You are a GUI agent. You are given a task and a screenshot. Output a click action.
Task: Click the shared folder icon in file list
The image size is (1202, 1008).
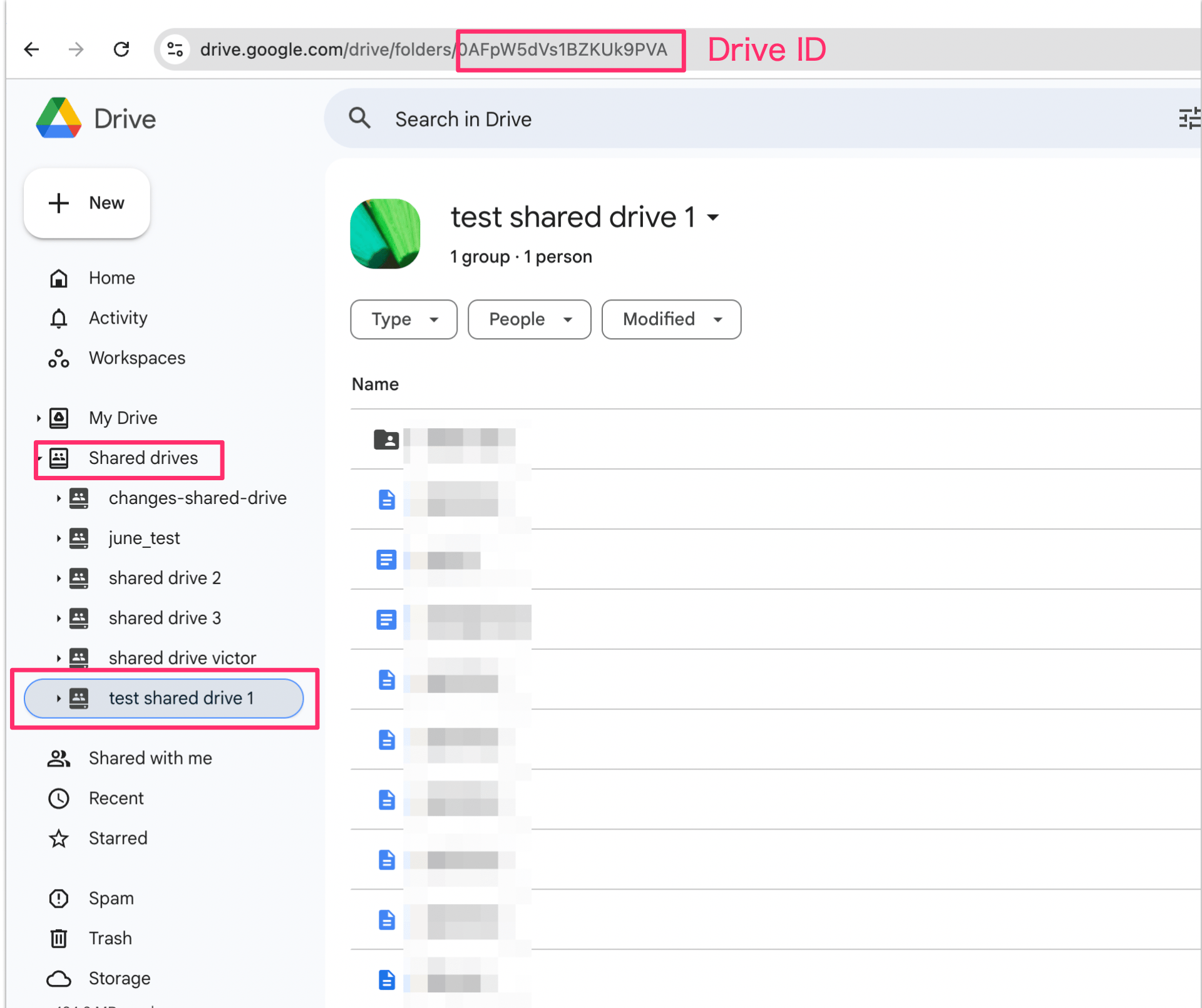point(386,440)
